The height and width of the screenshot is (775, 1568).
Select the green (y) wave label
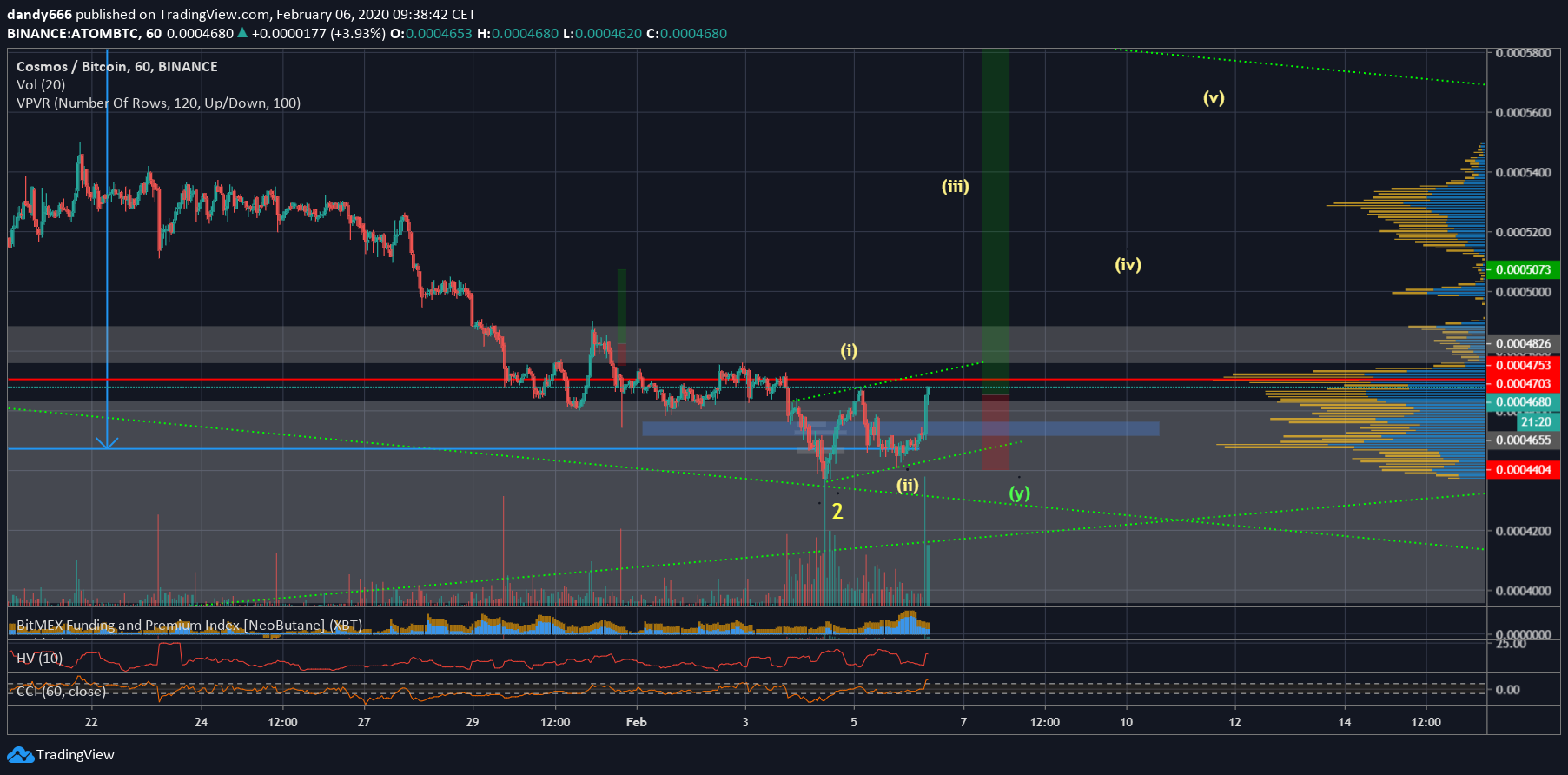pyautogui.click(x=1019, y=493)
